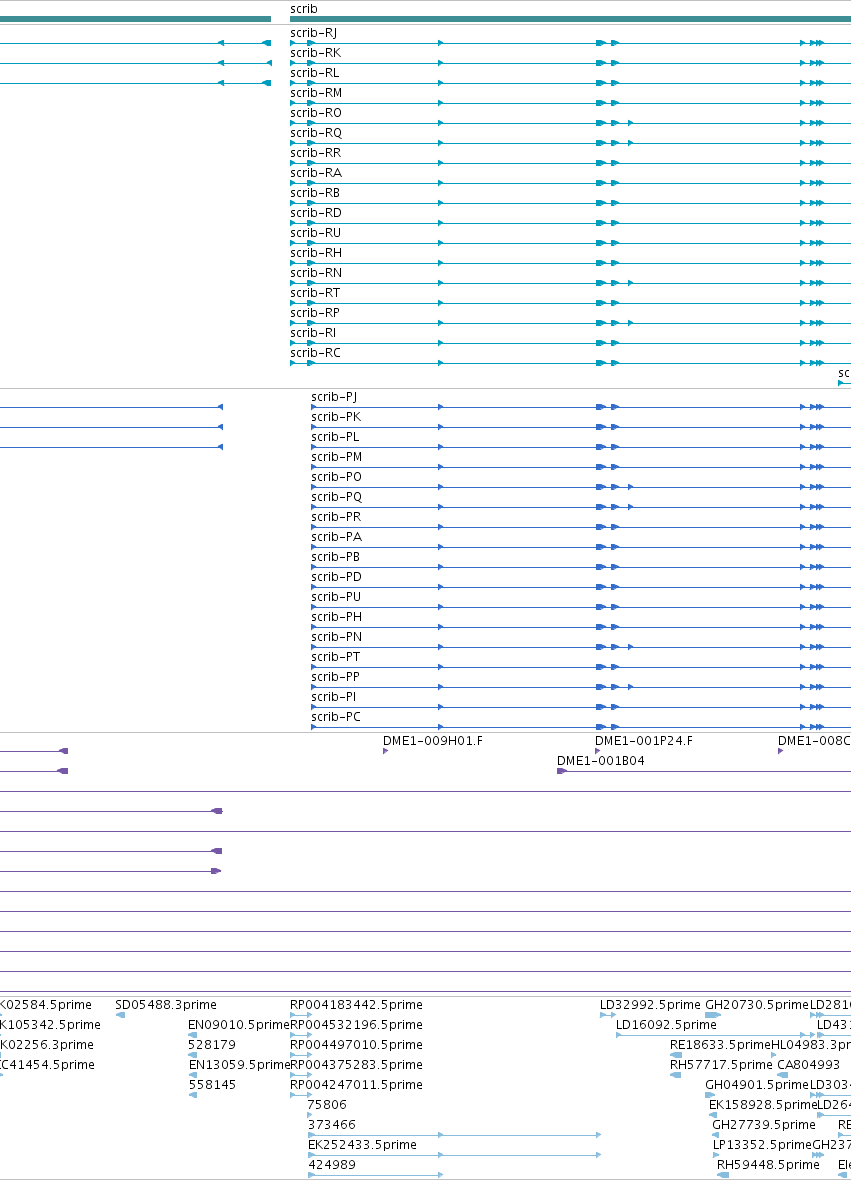Select the scrib-RK transcript label
The height and width of the screenshot is (1180, 851).
pyautogui.click(x=315, y=53)
